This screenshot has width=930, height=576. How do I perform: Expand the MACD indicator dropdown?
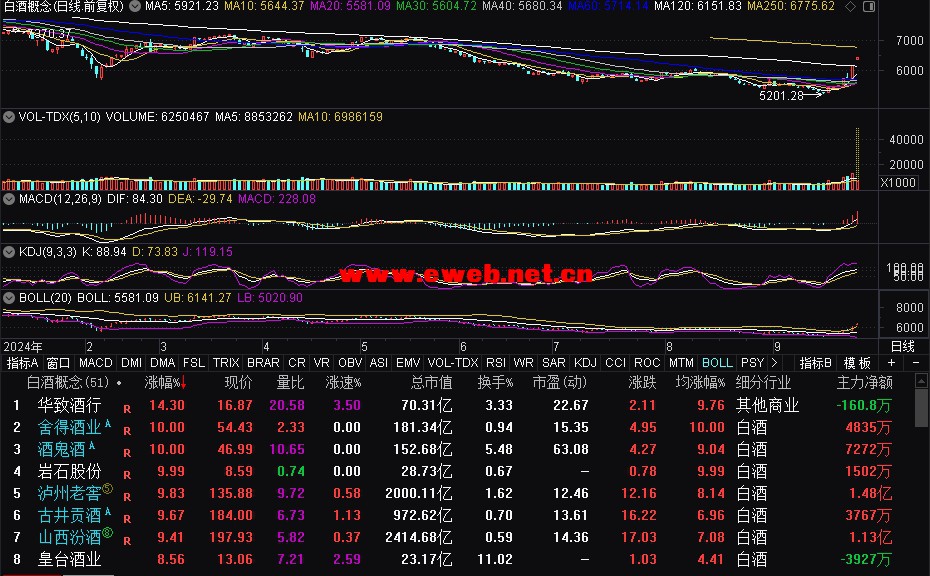(x=9, y=199)
